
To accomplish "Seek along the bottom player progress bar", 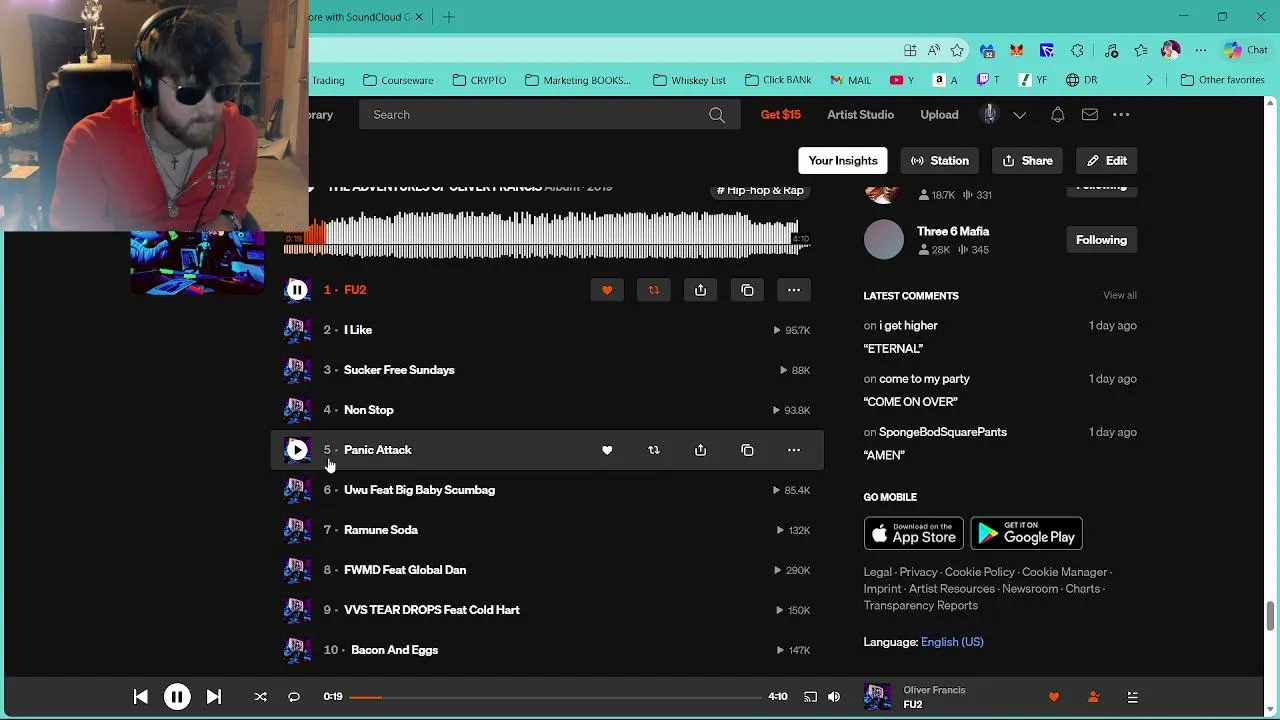I will [x=556, y=697].
